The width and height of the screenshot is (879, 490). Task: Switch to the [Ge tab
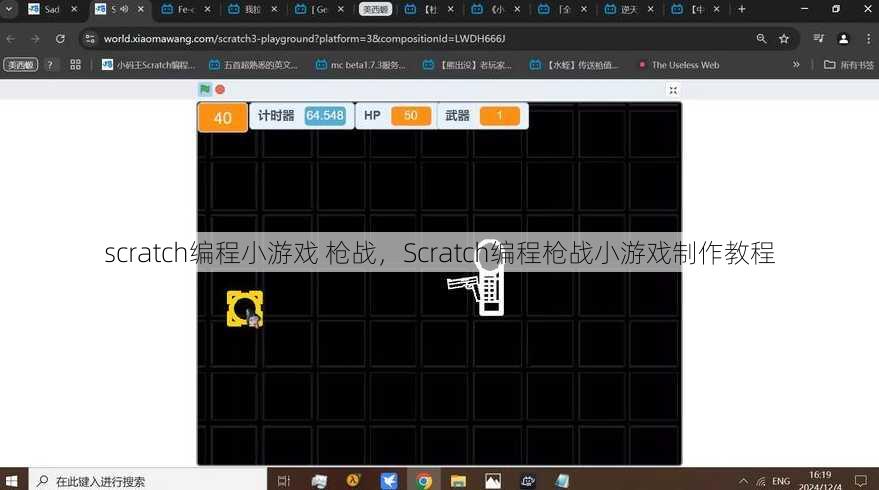click(318, 10)
